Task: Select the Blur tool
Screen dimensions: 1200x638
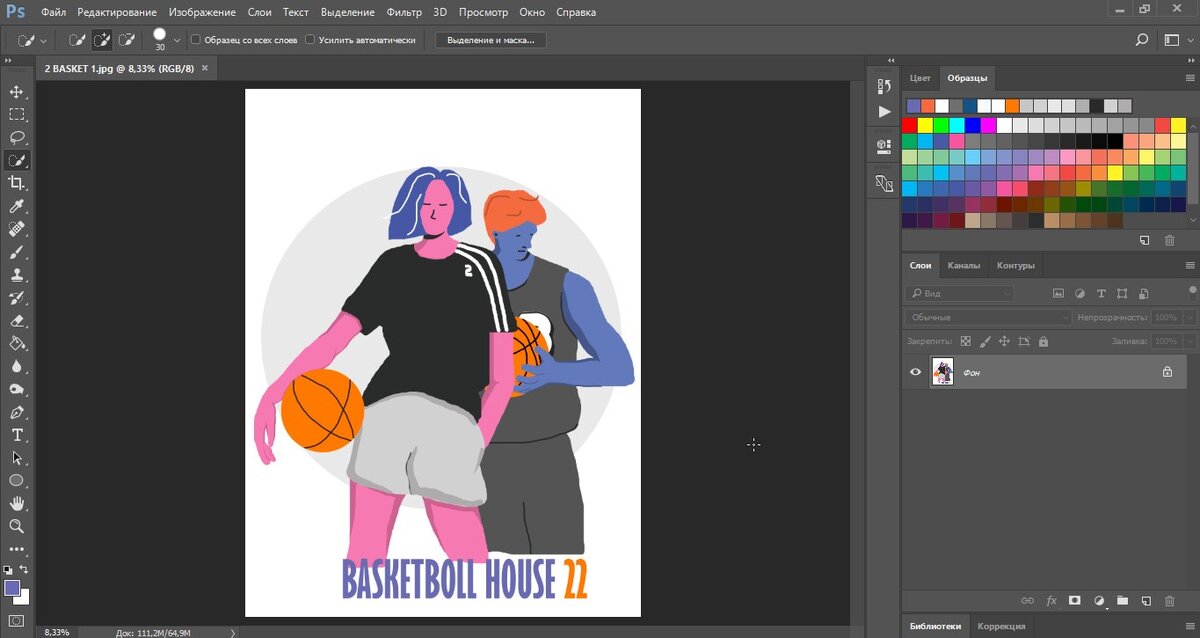Action: [17, 366]
